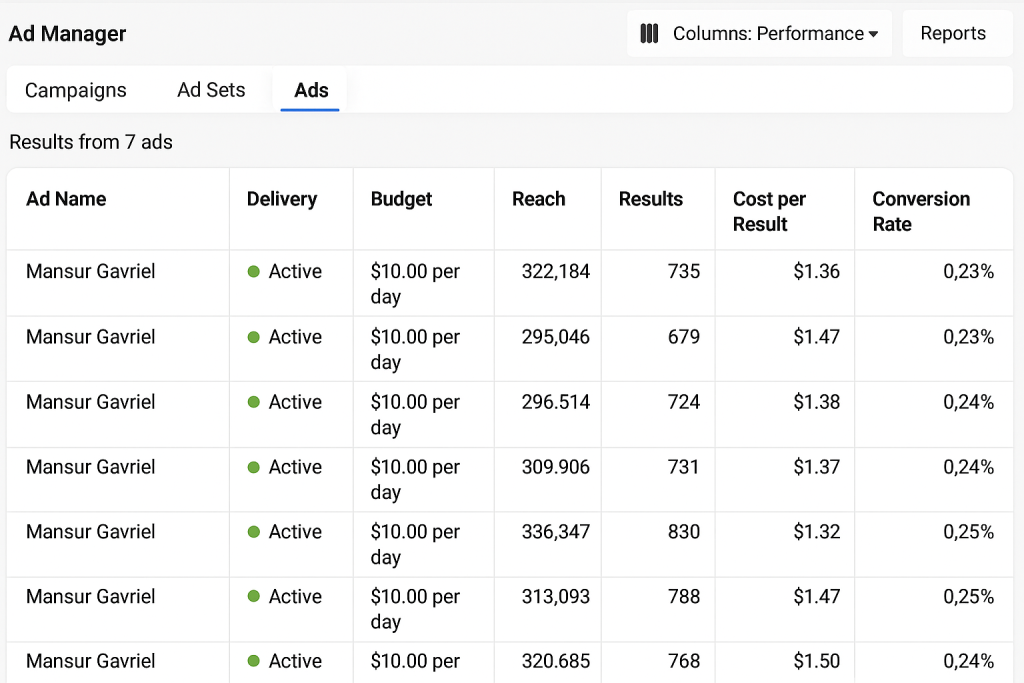
Task: Switch to the Ad Sets tab
Action: [x=211, y=90]
